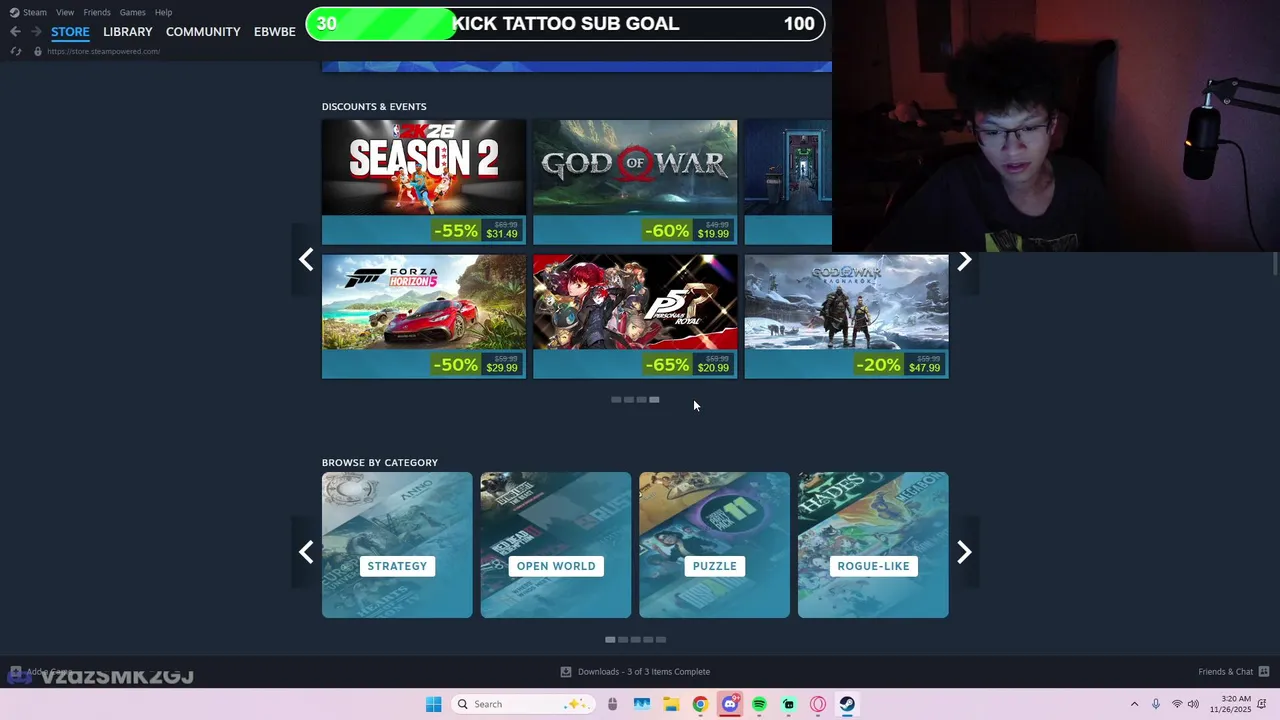The height and width of the screenshot is (720, 1280).
Task: Go forward with the Steam forward arrow
Action: point(36,32)
